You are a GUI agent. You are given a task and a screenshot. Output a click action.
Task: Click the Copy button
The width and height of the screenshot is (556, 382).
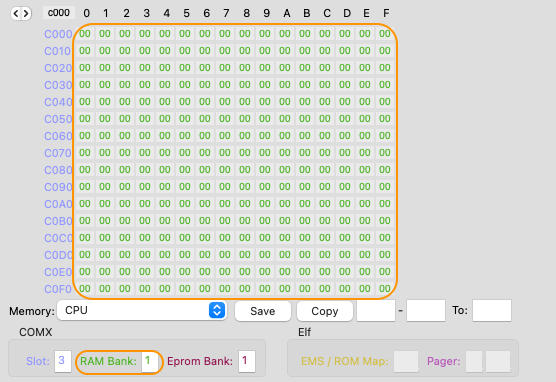pos(325,311)
